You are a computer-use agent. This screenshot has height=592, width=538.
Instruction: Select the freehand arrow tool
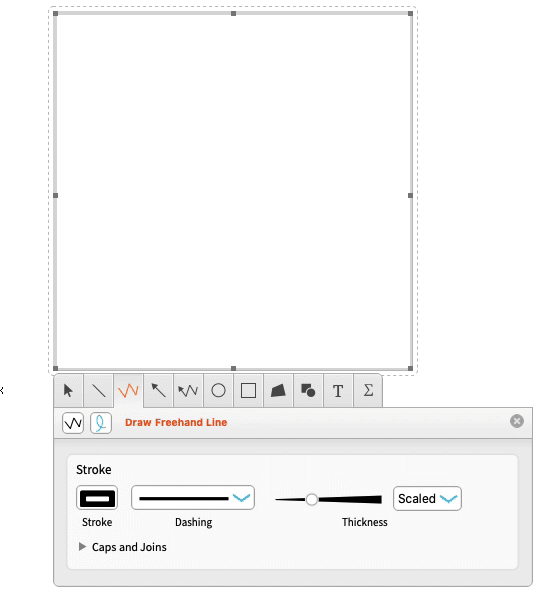(x=188, y=391)
